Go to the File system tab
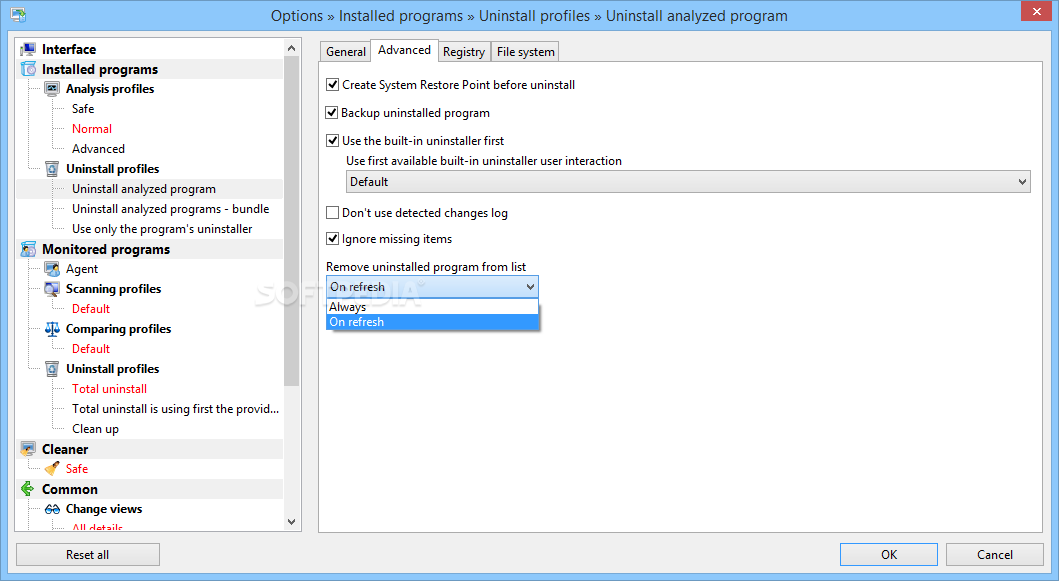 (x=525, y=52)
